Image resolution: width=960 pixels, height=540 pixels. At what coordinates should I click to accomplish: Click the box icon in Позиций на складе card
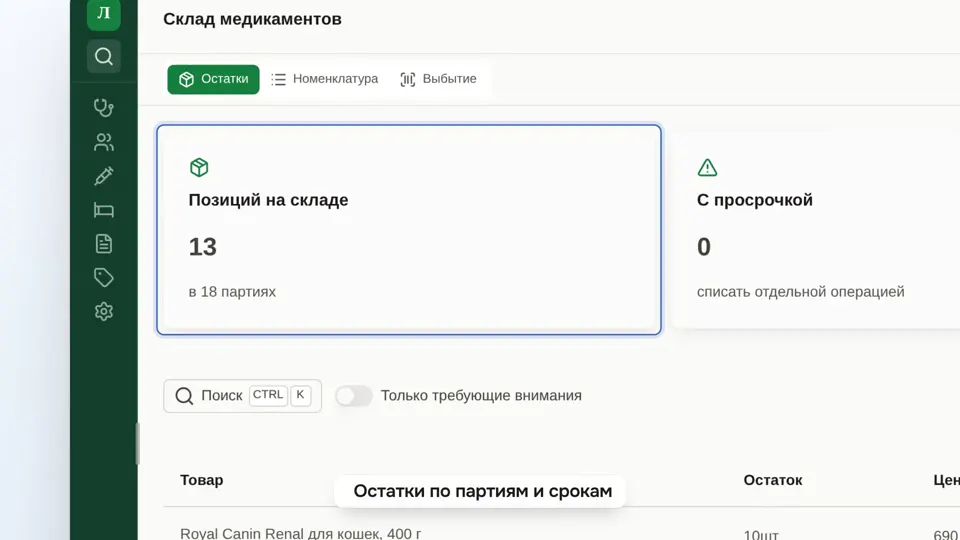point(199,167)
